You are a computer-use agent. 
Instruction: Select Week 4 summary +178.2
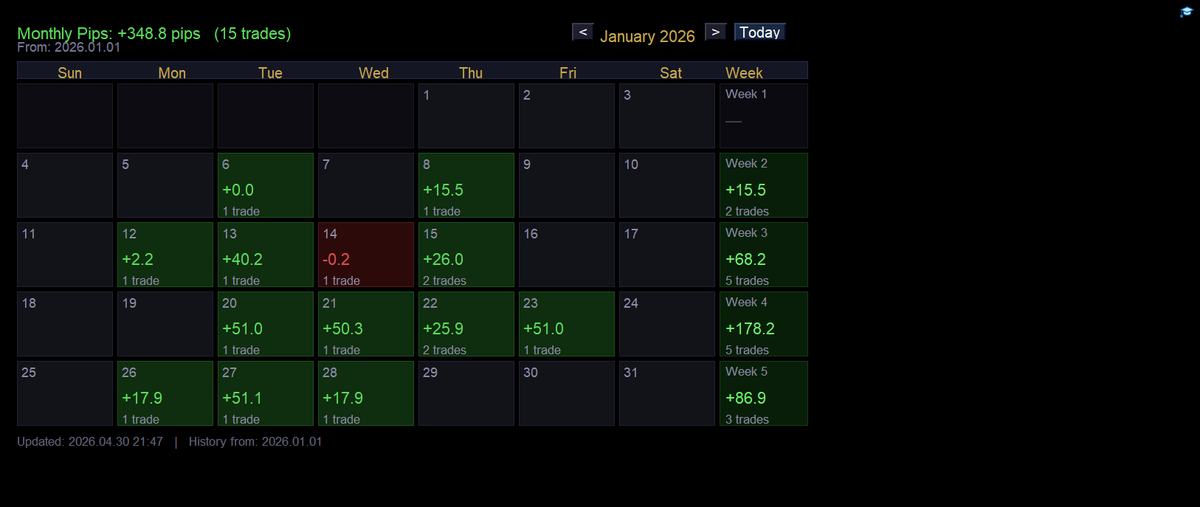[763, 324]
